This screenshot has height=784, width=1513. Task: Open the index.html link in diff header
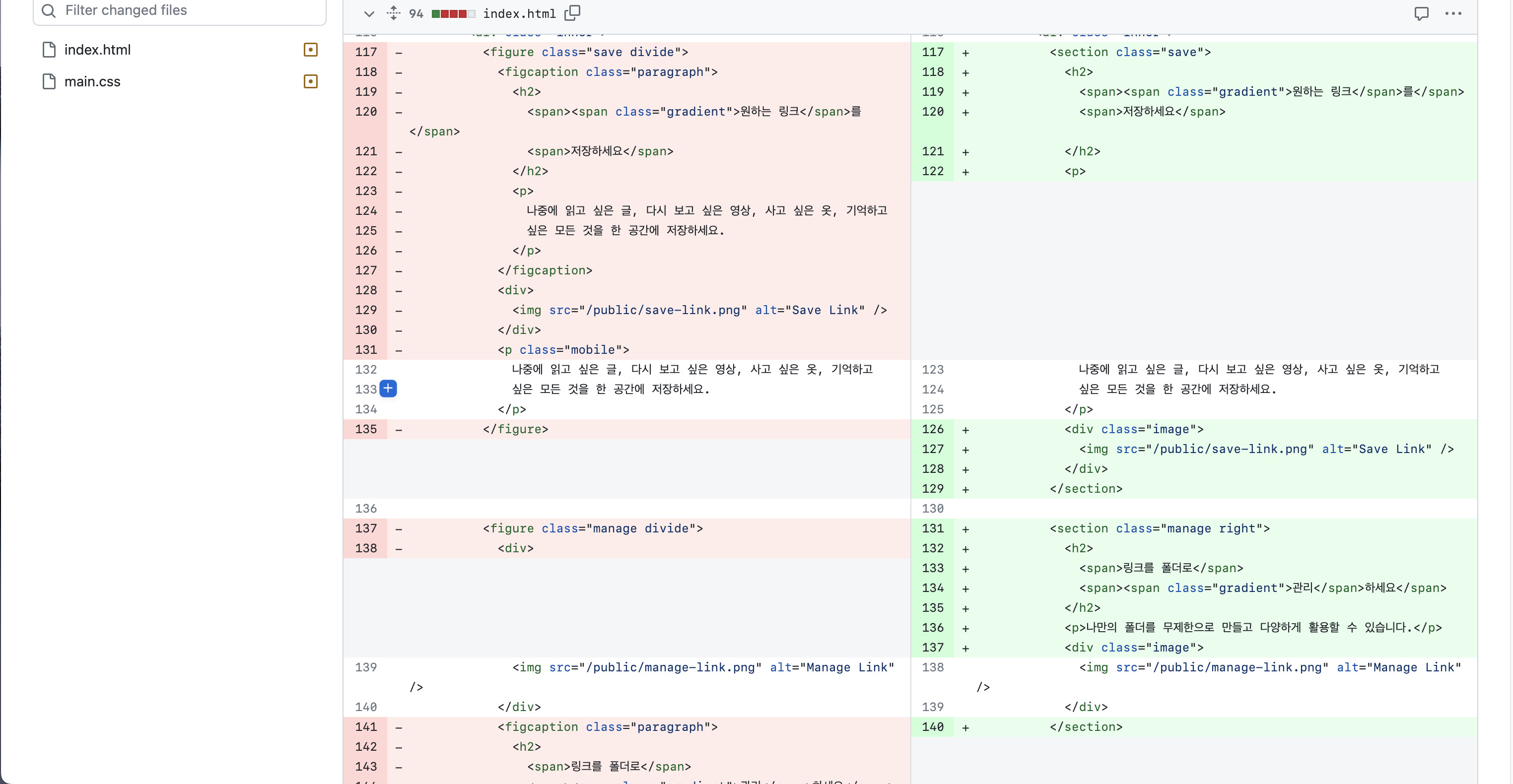pos(519,13)
